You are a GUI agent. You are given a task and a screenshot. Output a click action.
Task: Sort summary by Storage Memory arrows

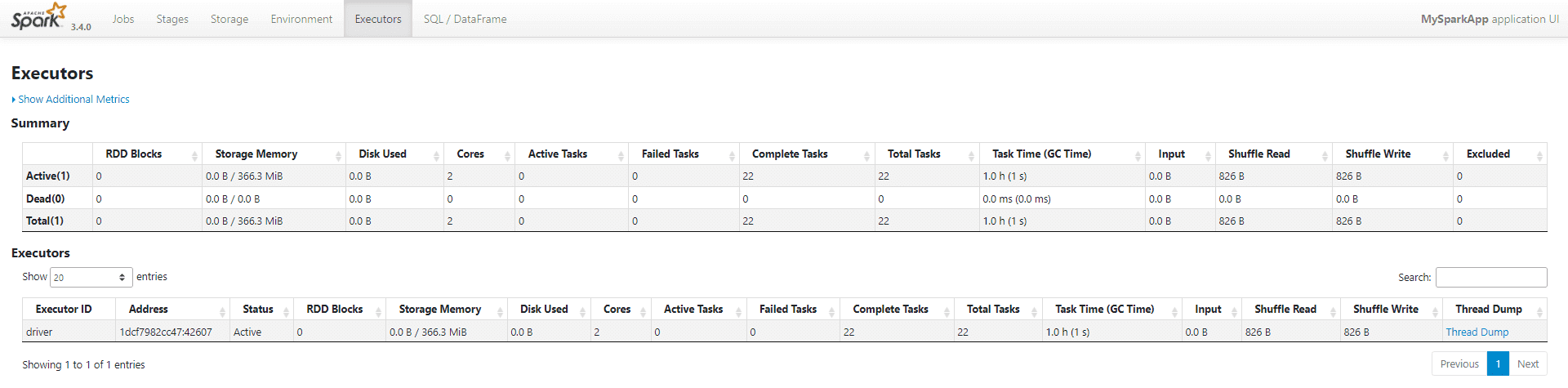[x=338, y=155]
